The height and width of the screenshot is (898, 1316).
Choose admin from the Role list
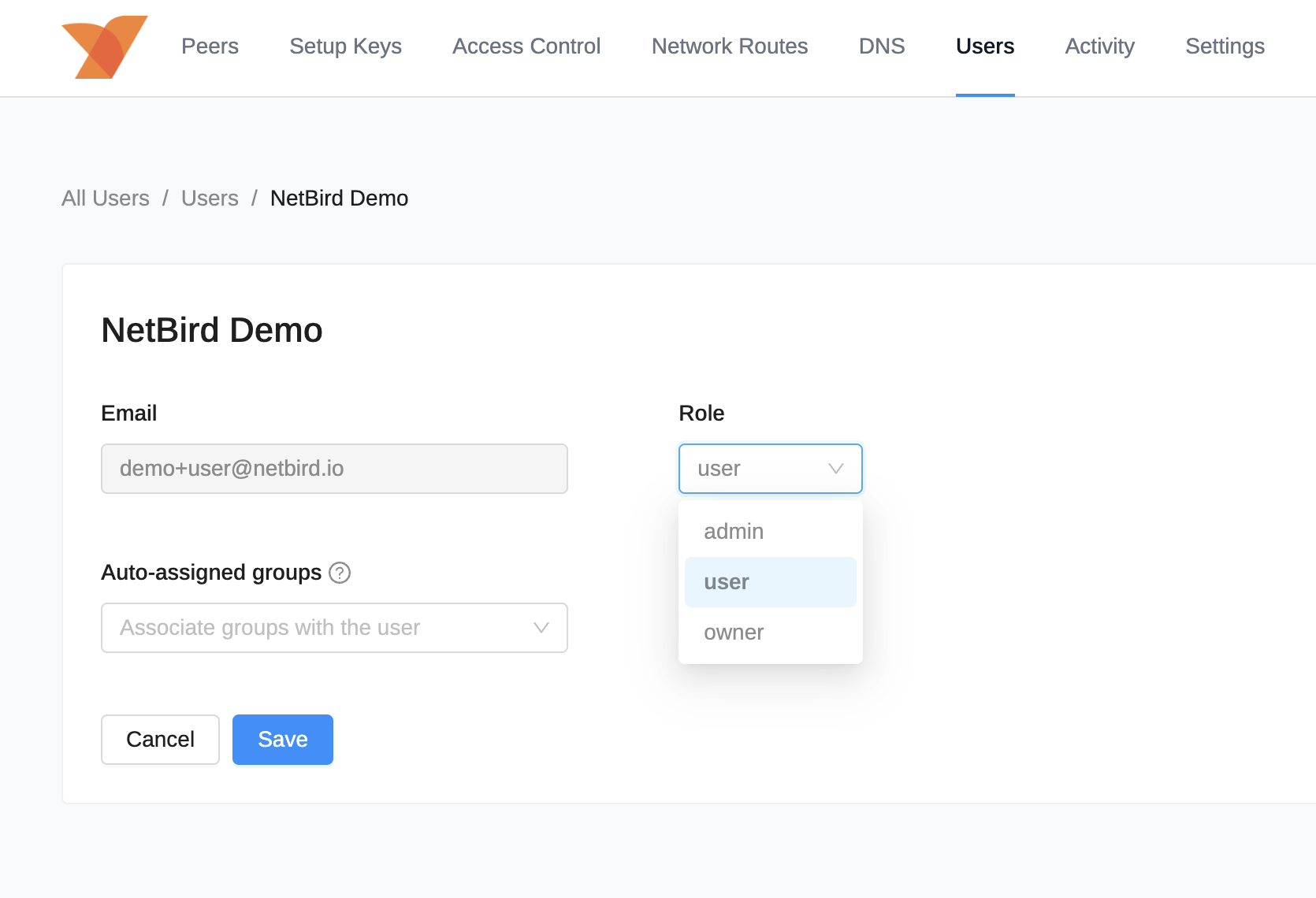pos(734,532)
